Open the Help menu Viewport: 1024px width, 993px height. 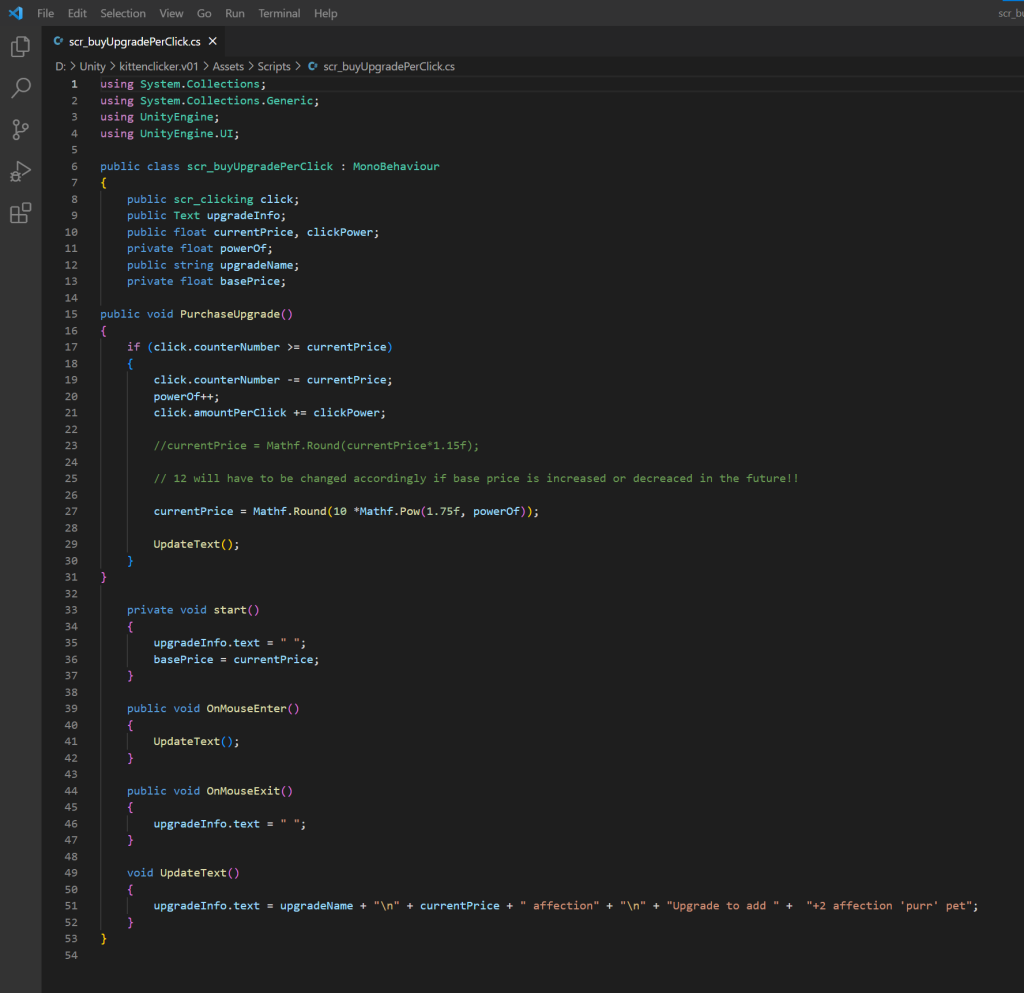click(x=325, y=13)
